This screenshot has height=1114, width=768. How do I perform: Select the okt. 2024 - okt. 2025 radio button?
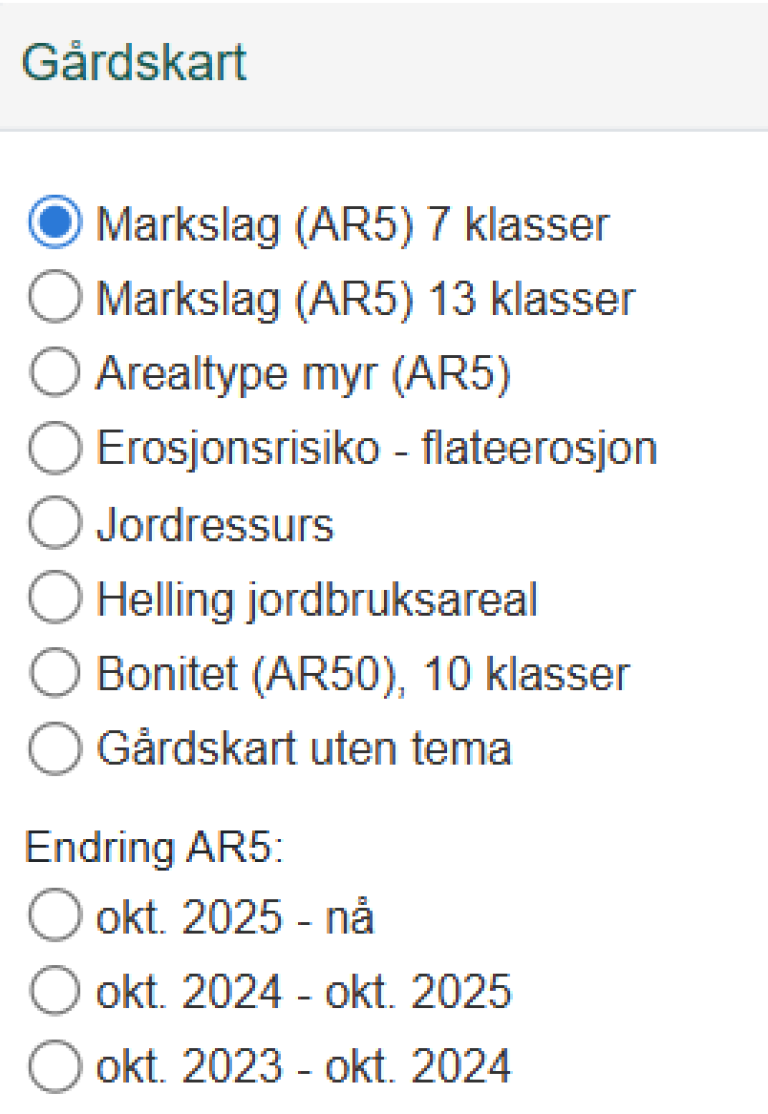click(x=54, y=992)
